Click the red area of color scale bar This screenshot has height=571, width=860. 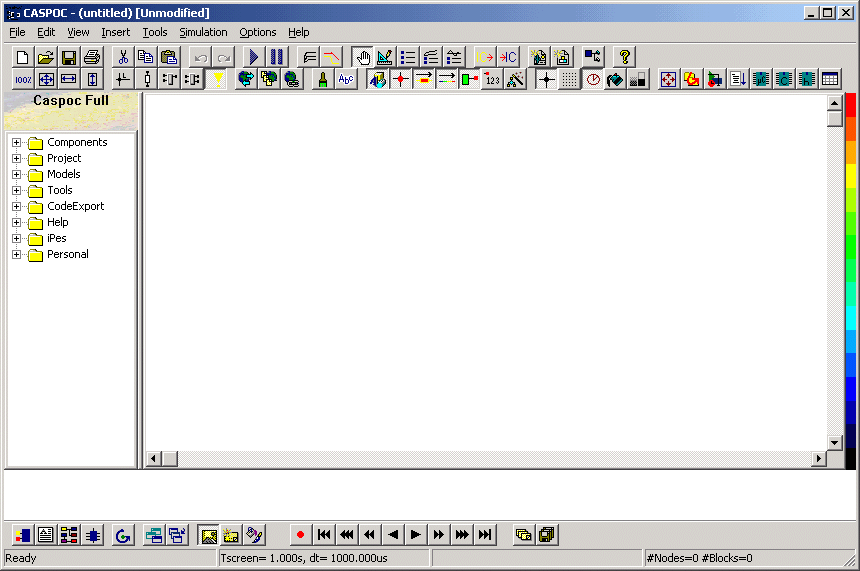pos(851,105)
